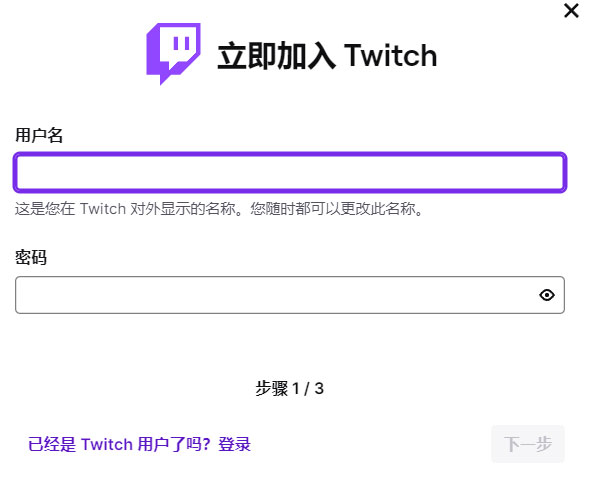The image size is (595, 477).
Task: Click the 步骤 1 / 3 step indicator
Action: (290, 389)
